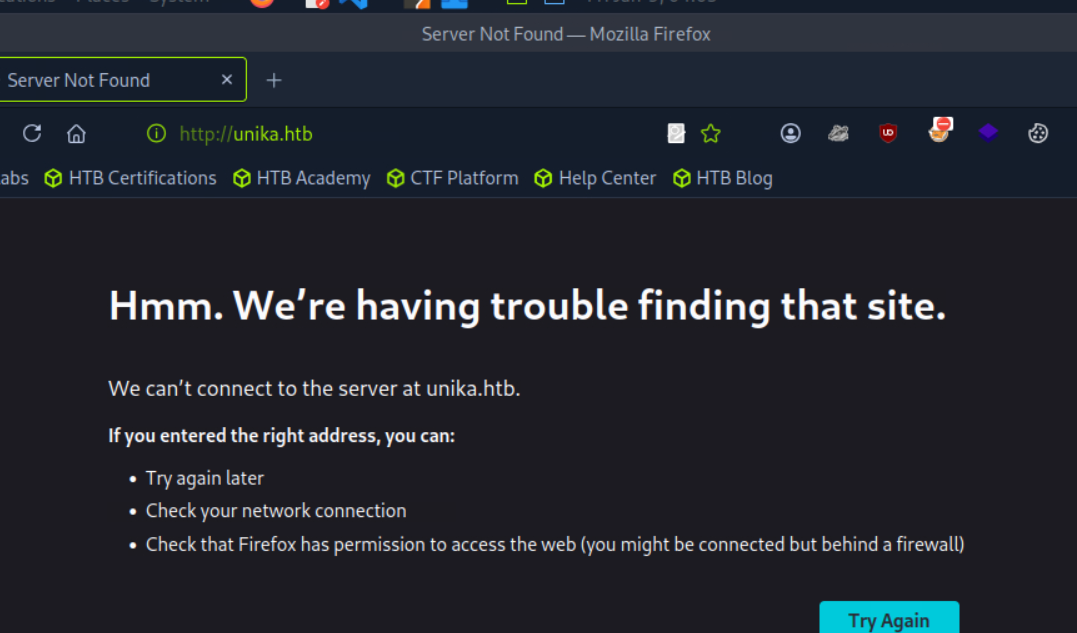The width and height of the screenshot is (1077, 633).
Task: Close the Server Not Found tab
Action: [227, 80]
